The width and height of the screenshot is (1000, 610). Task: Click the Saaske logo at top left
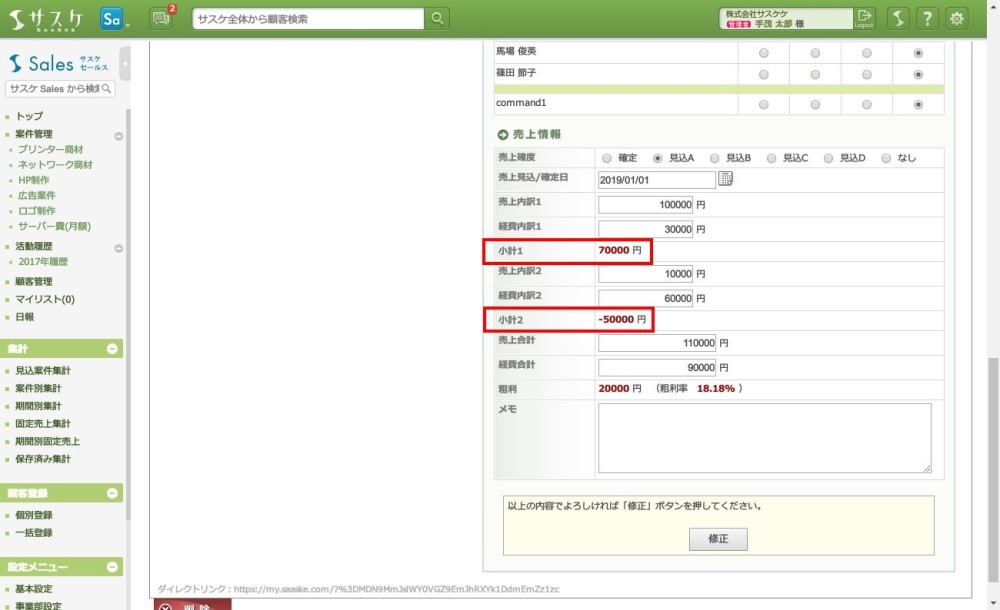tap(50, 18)
